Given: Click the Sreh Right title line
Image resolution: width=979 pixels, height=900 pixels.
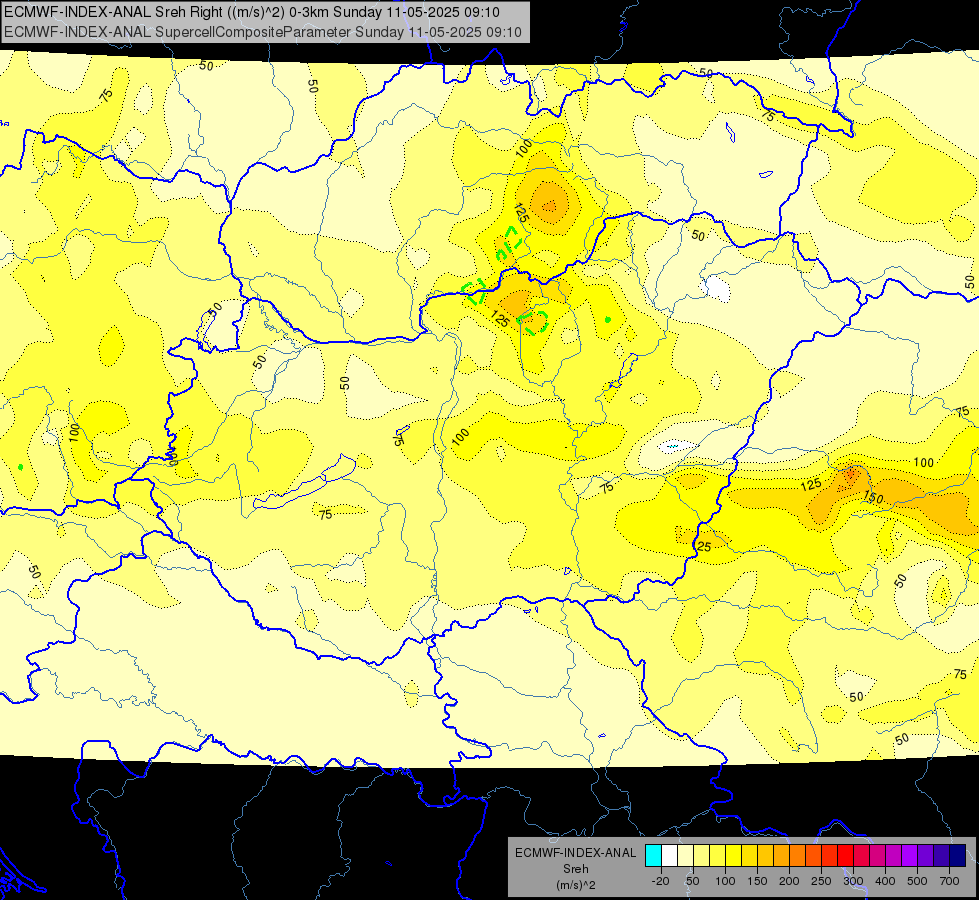Looking at the screenshot, I should tap(252, 12).
